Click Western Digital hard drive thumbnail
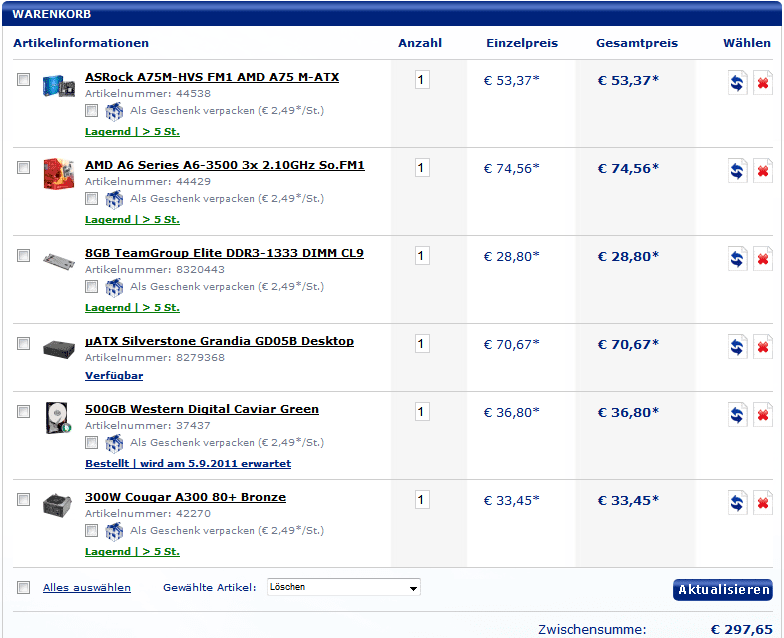Image resolution: width=784 pixels, height=638 pixels. pos(58,418)
